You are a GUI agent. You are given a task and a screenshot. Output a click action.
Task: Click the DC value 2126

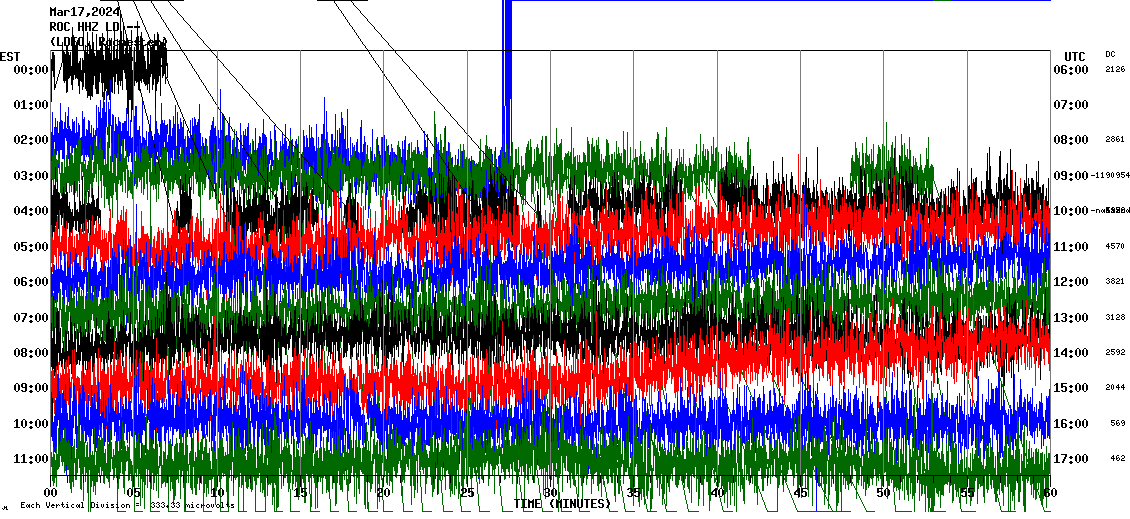[1115, 70]
